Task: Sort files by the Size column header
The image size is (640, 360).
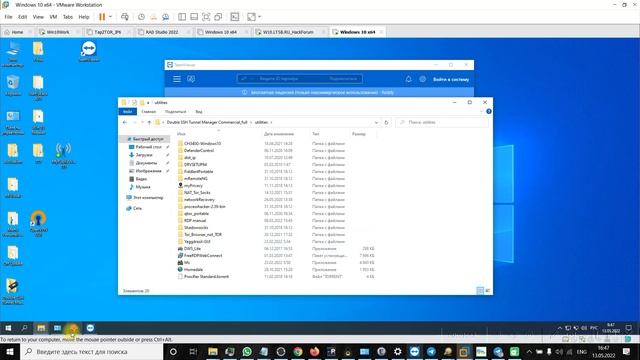Action: [x=359, y=134]
